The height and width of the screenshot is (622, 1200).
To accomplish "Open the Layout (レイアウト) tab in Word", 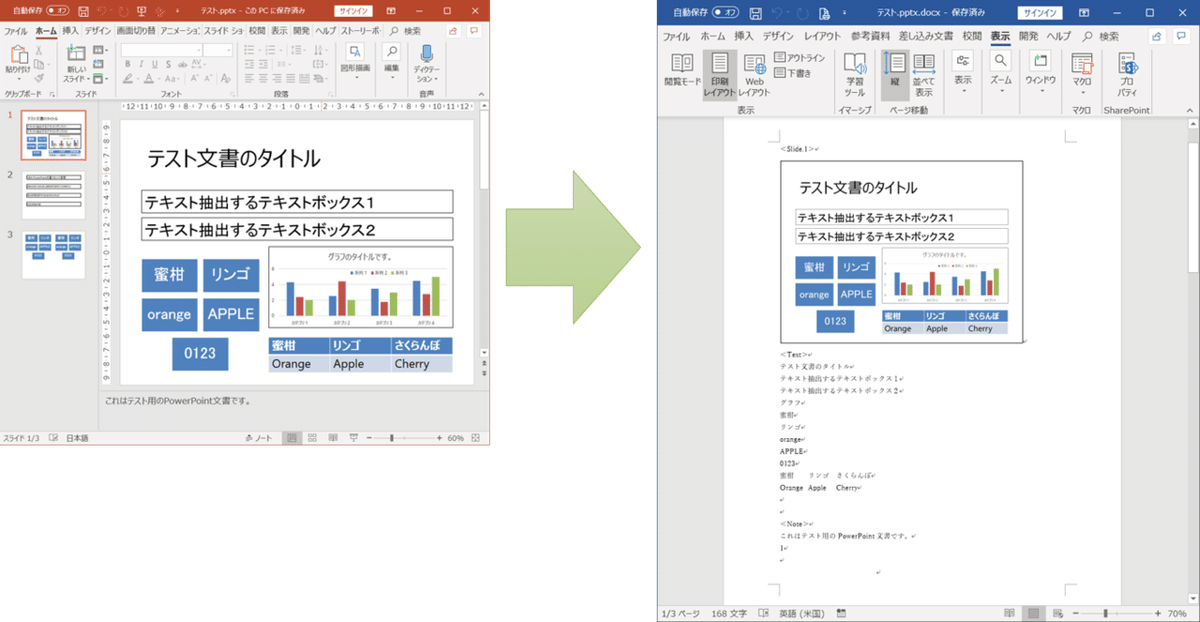I will click(822, 36).
